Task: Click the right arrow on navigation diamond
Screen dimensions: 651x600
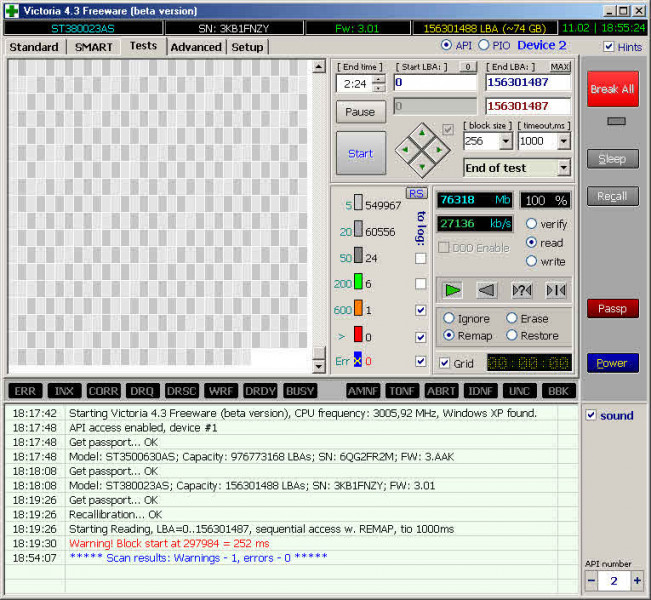Action: pyautogui.click(x=439, y=150)
